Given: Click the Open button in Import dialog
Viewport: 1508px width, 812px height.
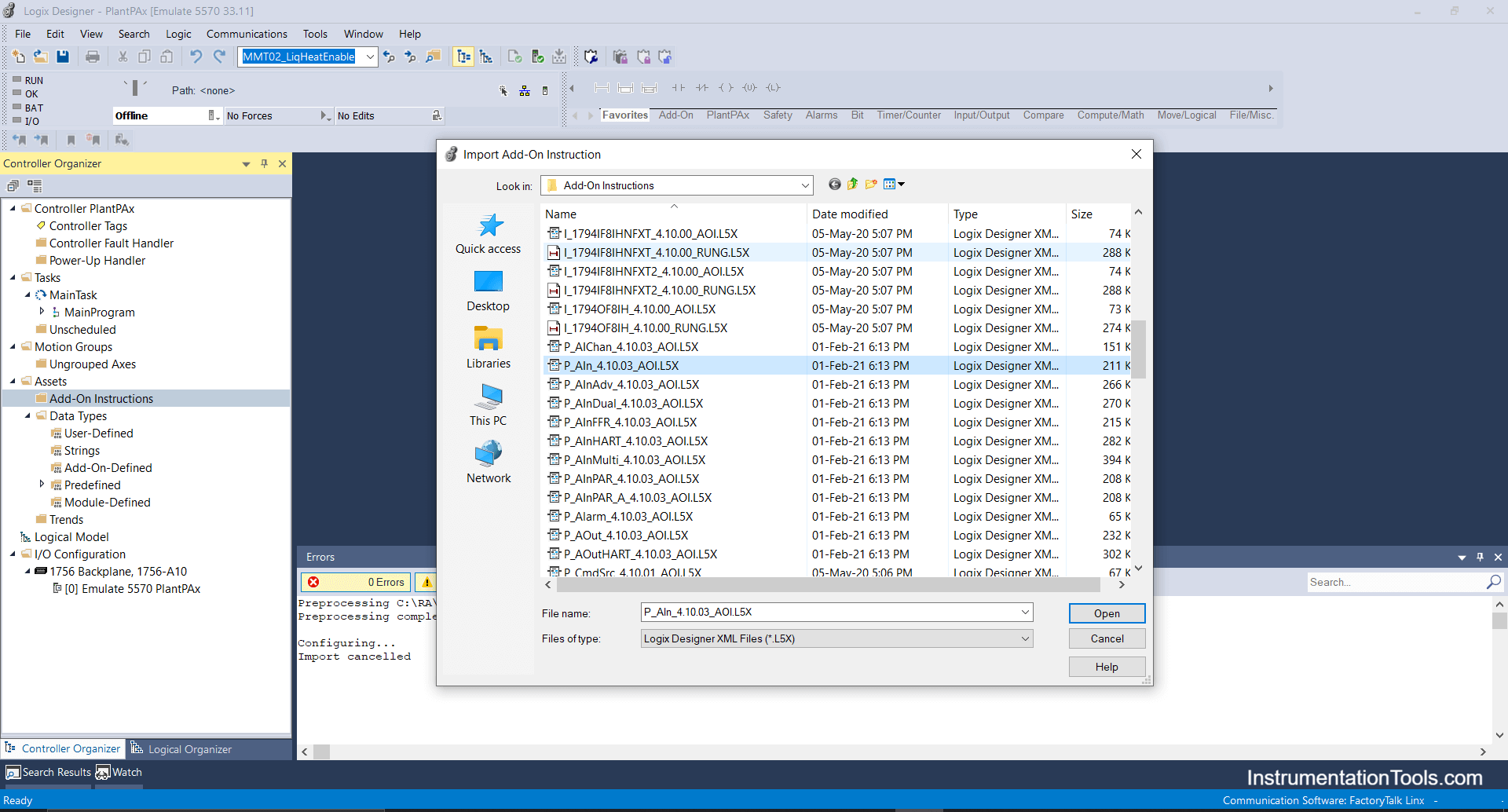Looking at the screenshot, I should [x=1107, y=613].
